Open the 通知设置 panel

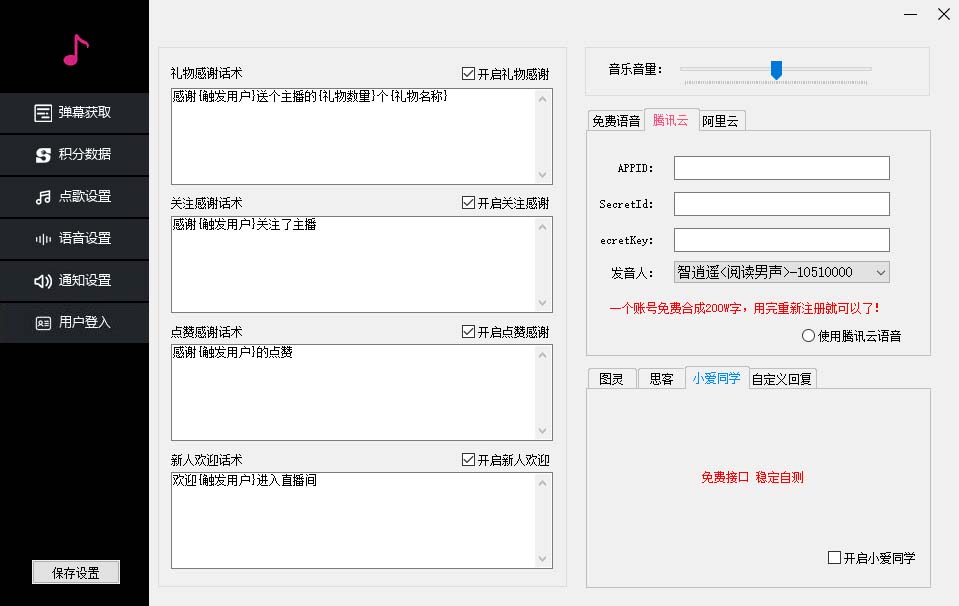(75, 281)
